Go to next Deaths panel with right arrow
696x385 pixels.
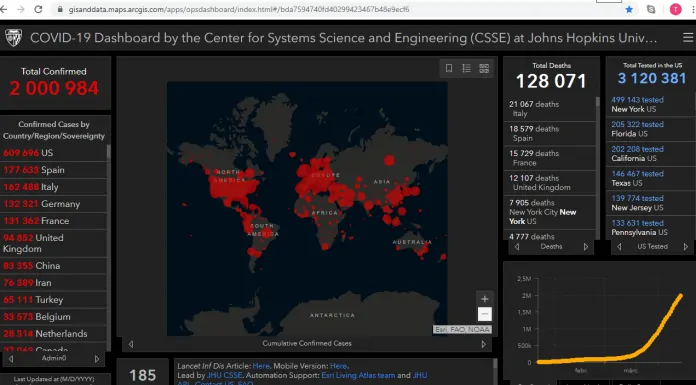pos(586,246)
